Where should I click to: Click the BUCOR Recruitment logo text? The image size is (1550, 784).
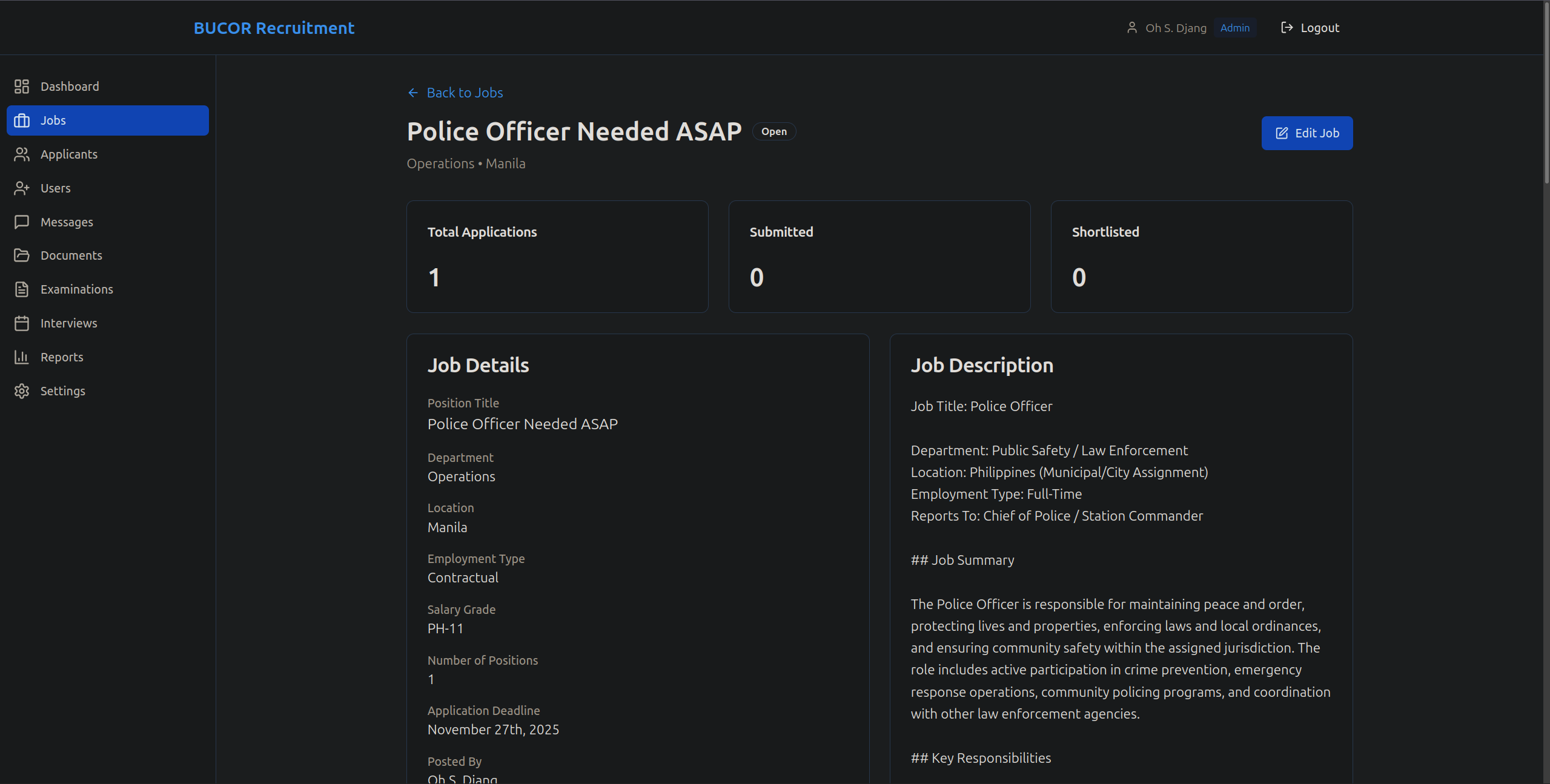274,28
